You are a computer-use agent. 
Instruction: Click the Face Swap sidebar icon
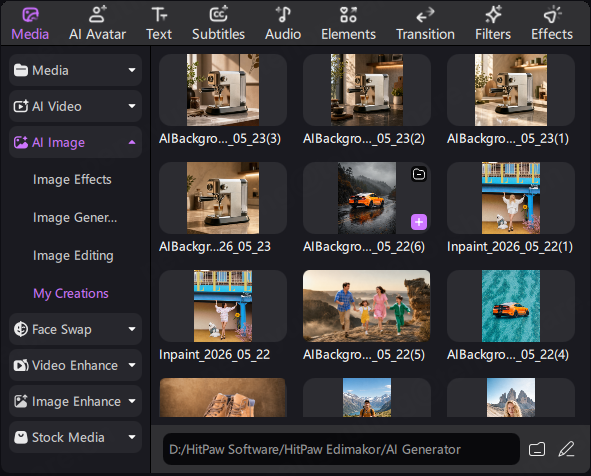21,329
